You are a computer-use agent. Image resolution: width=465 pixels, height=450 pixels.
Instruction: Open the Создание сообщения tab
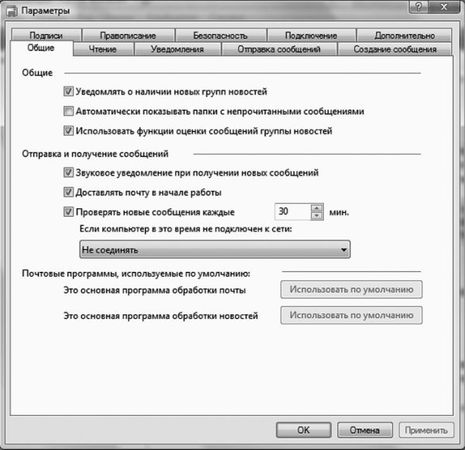[395, 49]
